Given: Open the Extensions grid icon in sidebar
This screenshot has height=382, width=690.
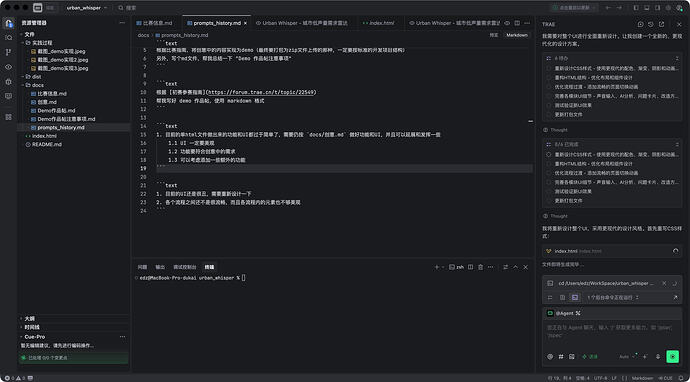Looking at the screenshot, I should click(8, 117).
